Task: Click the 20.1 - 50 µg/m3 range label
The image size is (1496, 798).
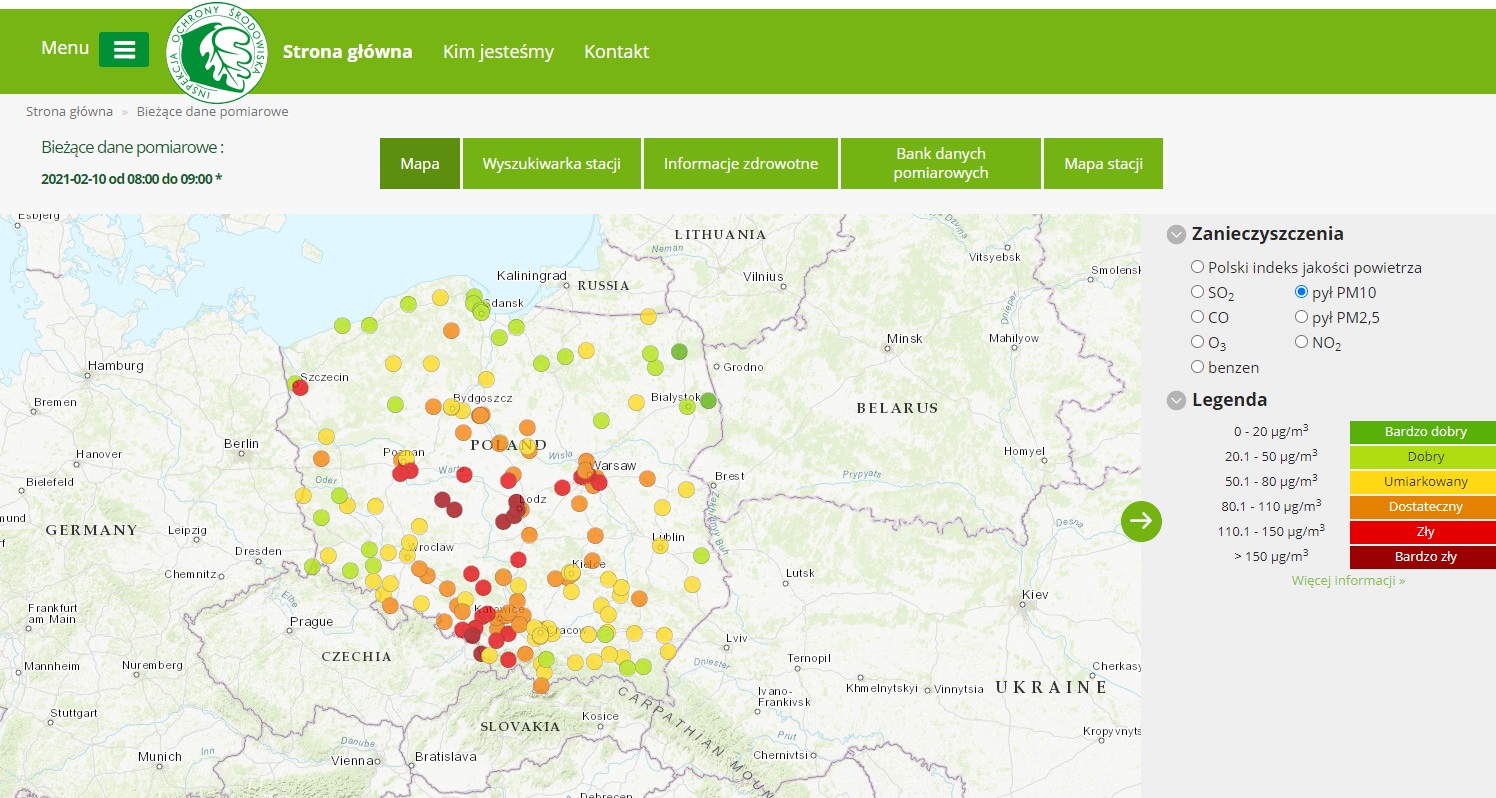Action: click(x=1270, y=456)
